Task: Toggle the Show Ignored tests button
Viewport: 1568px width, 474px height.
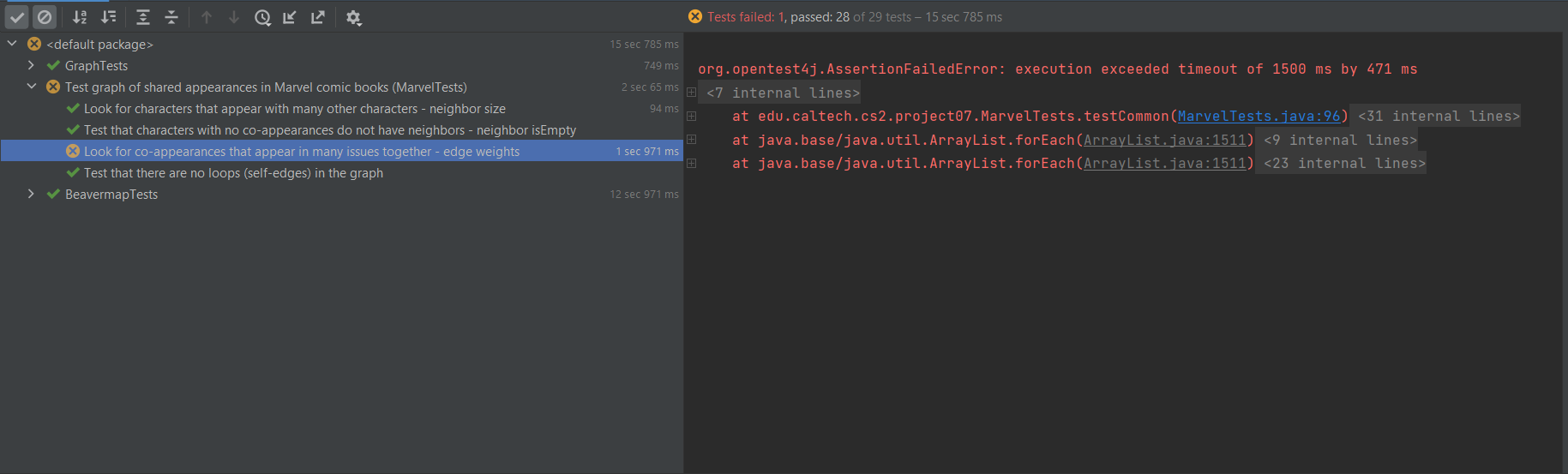Action: [x=45, y=17]
